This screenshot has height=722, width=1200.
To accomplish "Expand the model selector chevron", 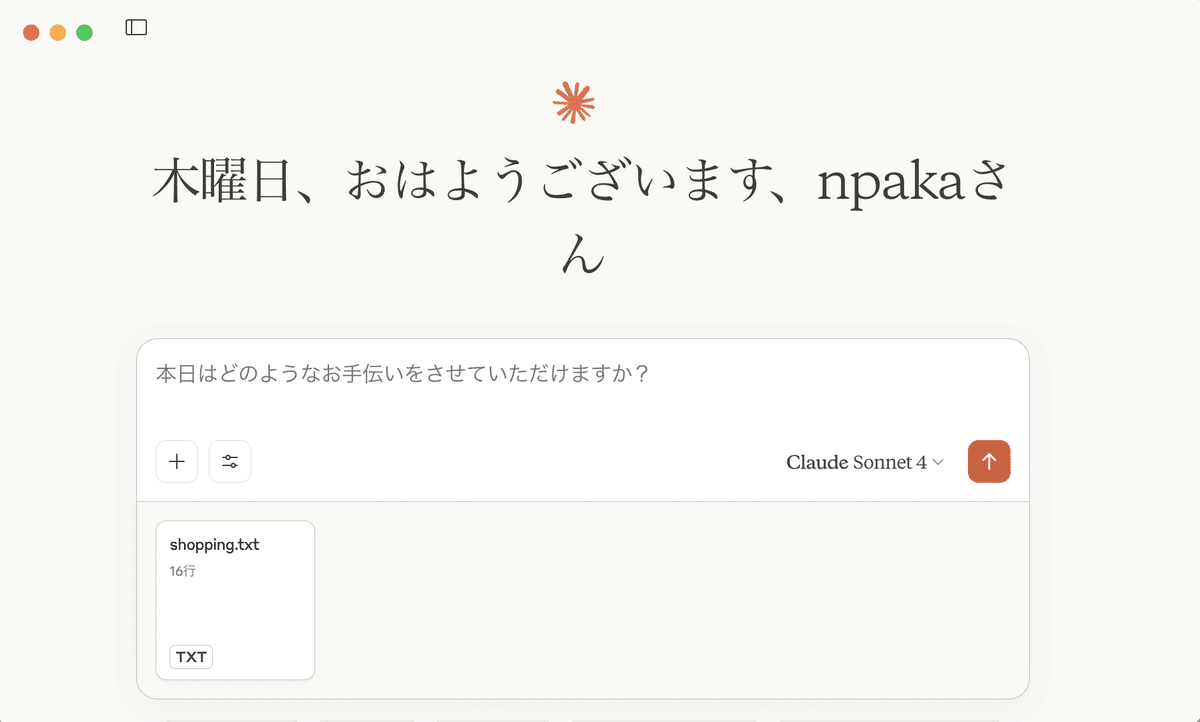I will click(937, 463).
